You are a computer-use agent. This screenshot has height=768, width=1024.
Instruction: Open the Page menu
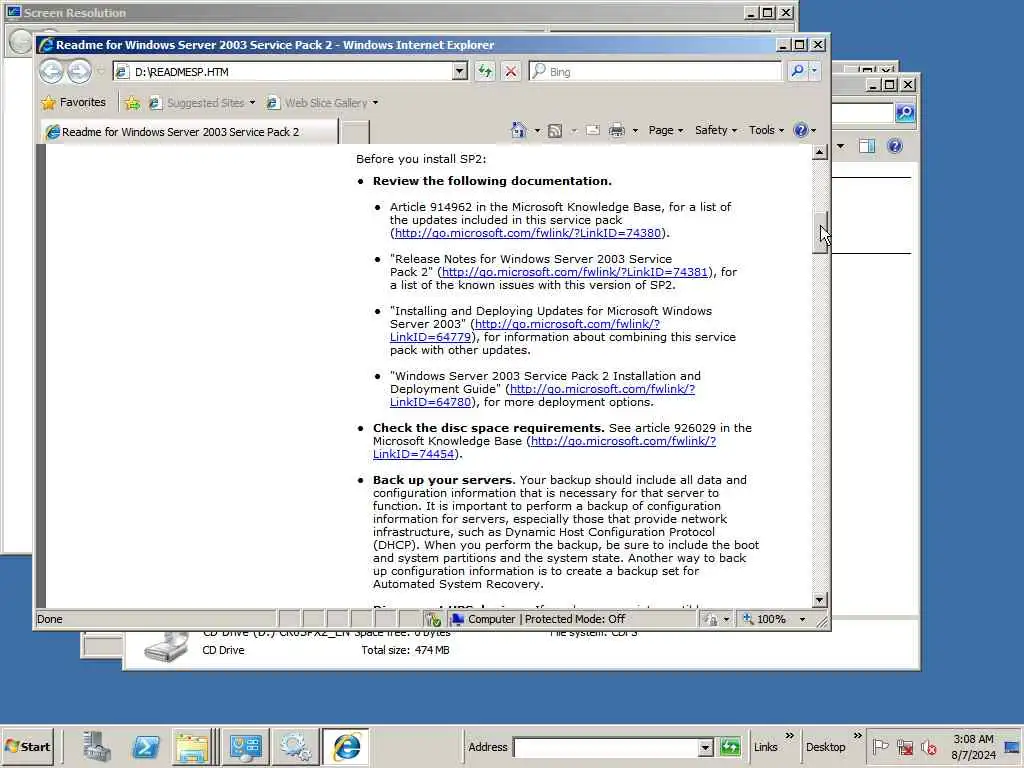pyautogui.click(x=665, y=130)
